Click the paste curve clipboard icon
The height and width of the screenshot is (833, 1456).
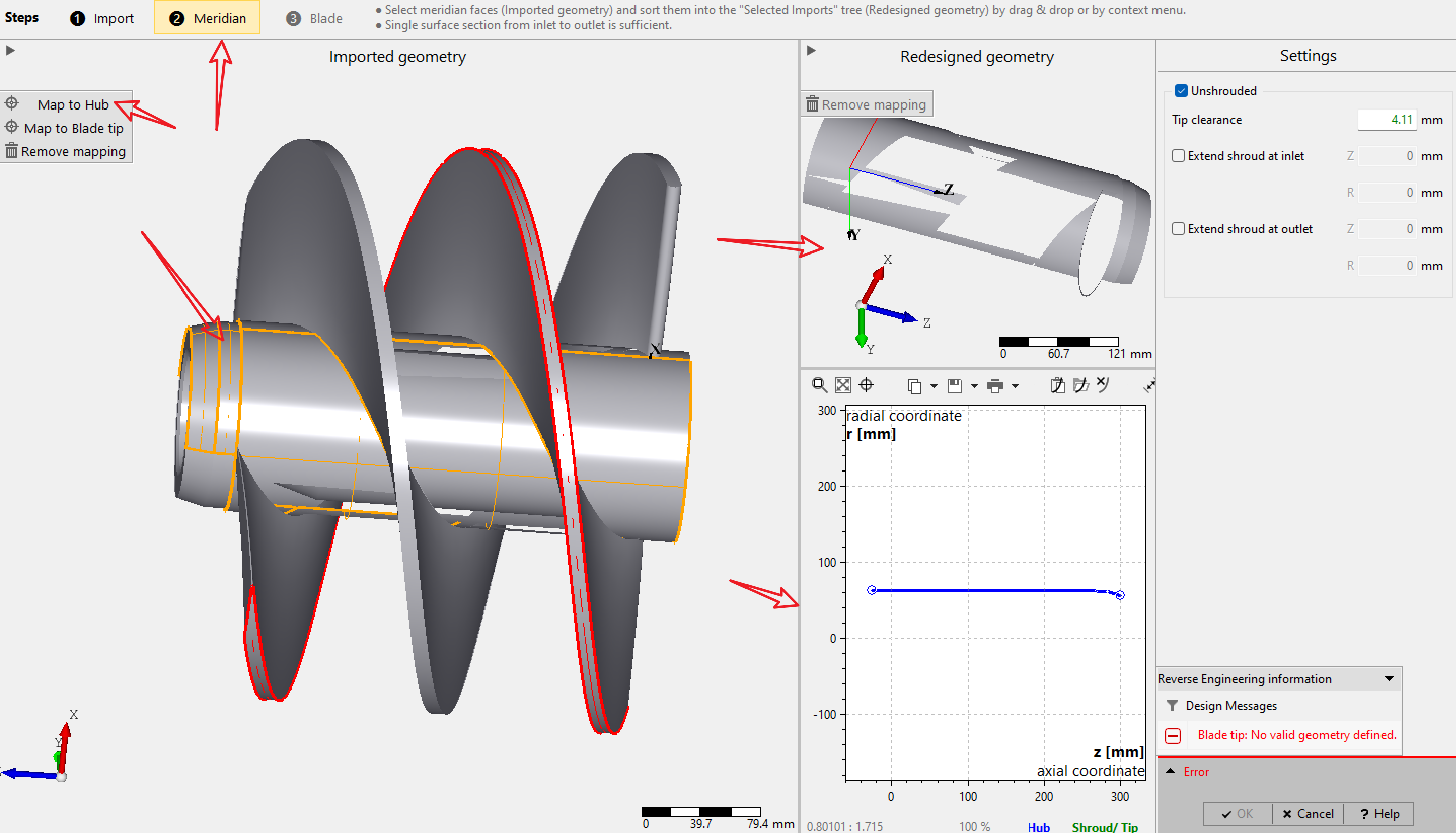click(1057, 386)
